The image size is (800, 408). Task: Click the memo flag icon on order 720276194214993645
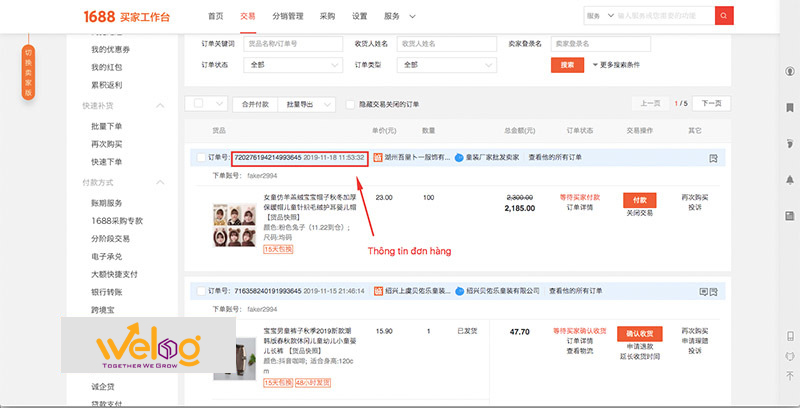tap(713, 159)
